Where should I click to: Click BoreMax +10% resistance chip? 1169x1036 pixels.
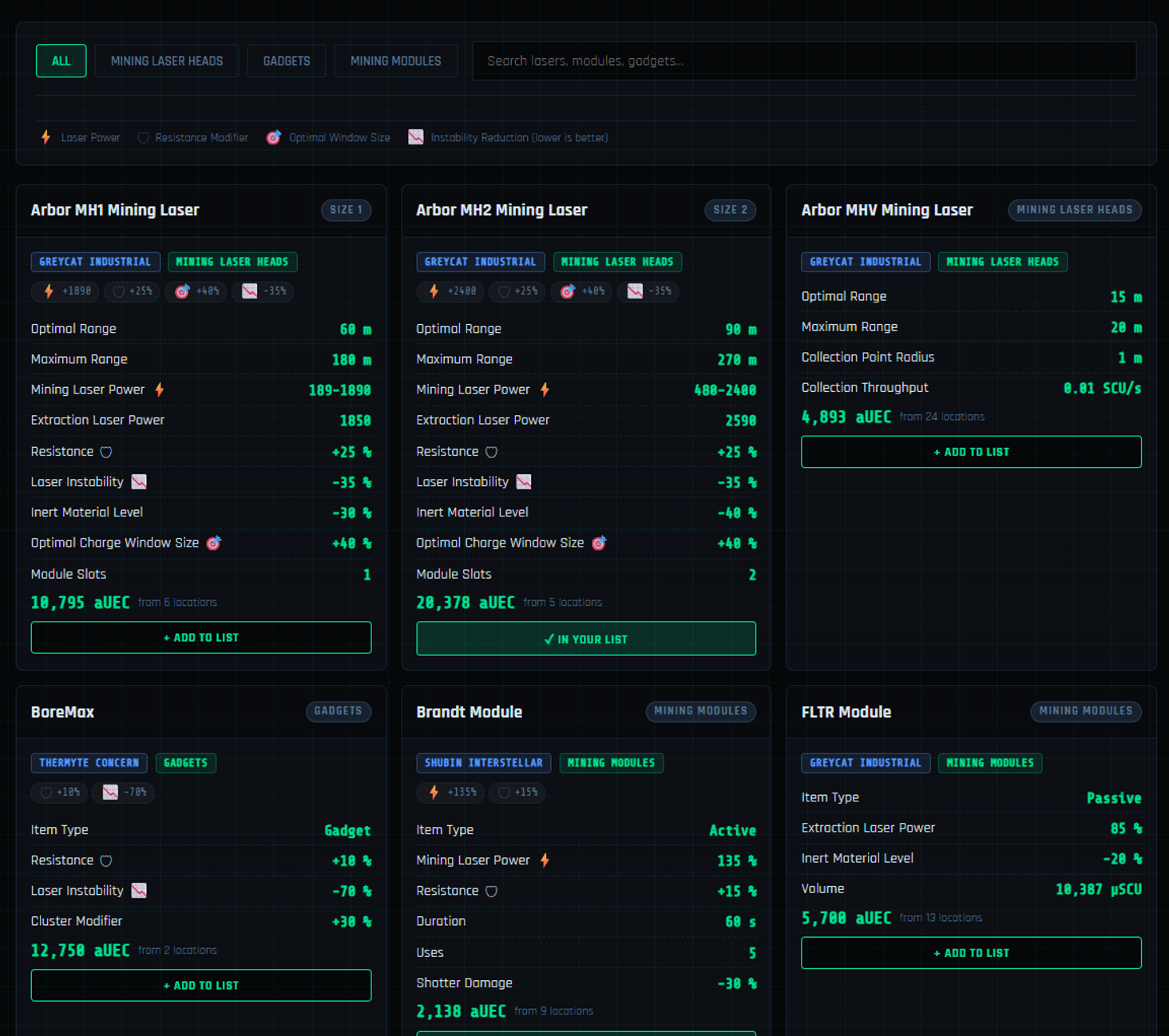coord(59,793)
